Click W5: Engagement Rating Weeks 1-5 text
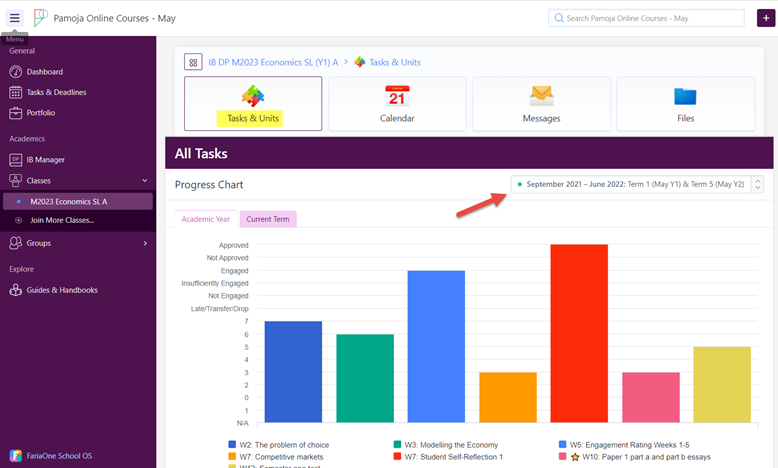 [x=629, y=445]
